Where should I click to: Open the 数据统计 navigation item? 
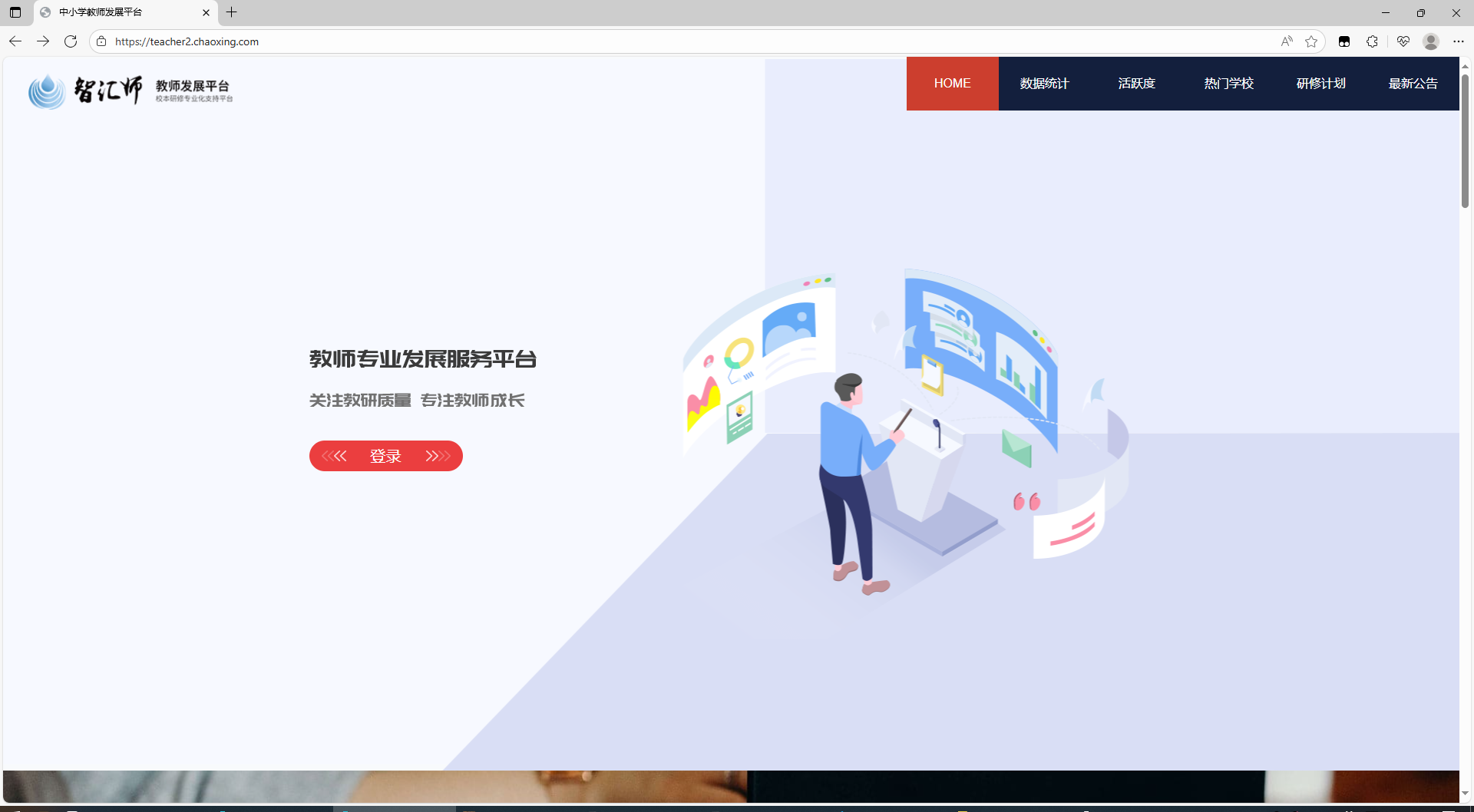1044,84
